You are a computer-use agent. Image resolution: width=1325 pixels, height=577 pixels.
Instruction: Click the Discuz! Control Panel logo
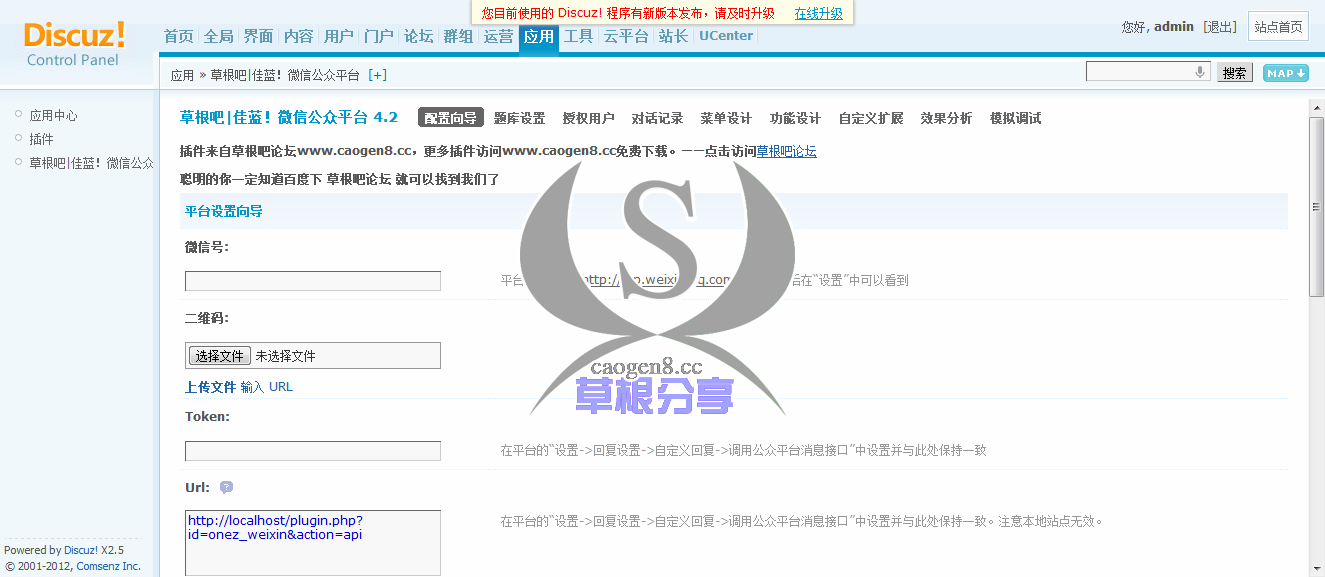tap(74, 44)
